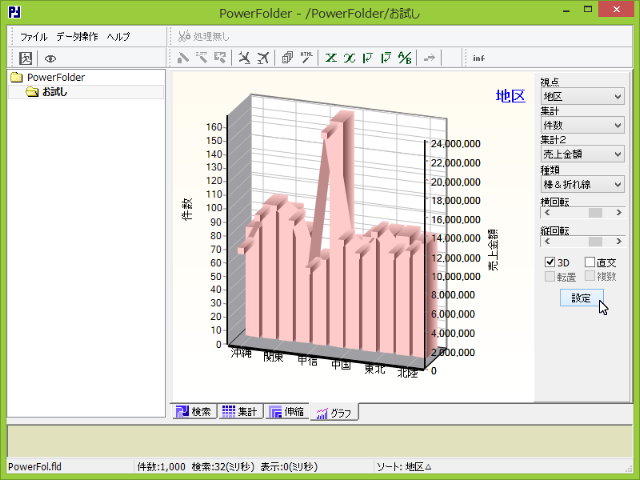This screenshot has height=480, width=640.
Task: Open the データ操作 menu
Action: tap(77, 37)
